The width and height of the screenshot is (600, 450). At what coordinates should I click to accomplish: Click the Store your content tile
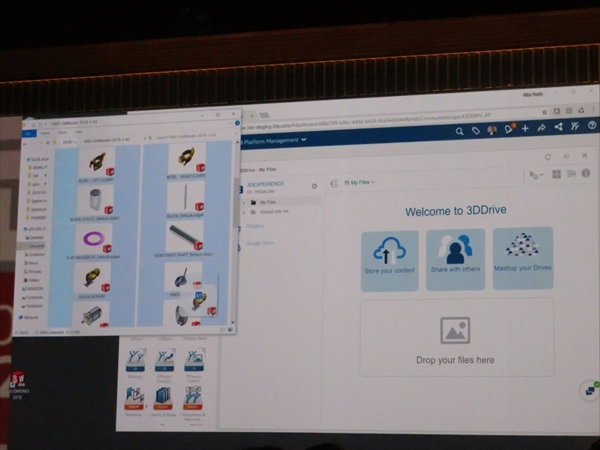390,261
